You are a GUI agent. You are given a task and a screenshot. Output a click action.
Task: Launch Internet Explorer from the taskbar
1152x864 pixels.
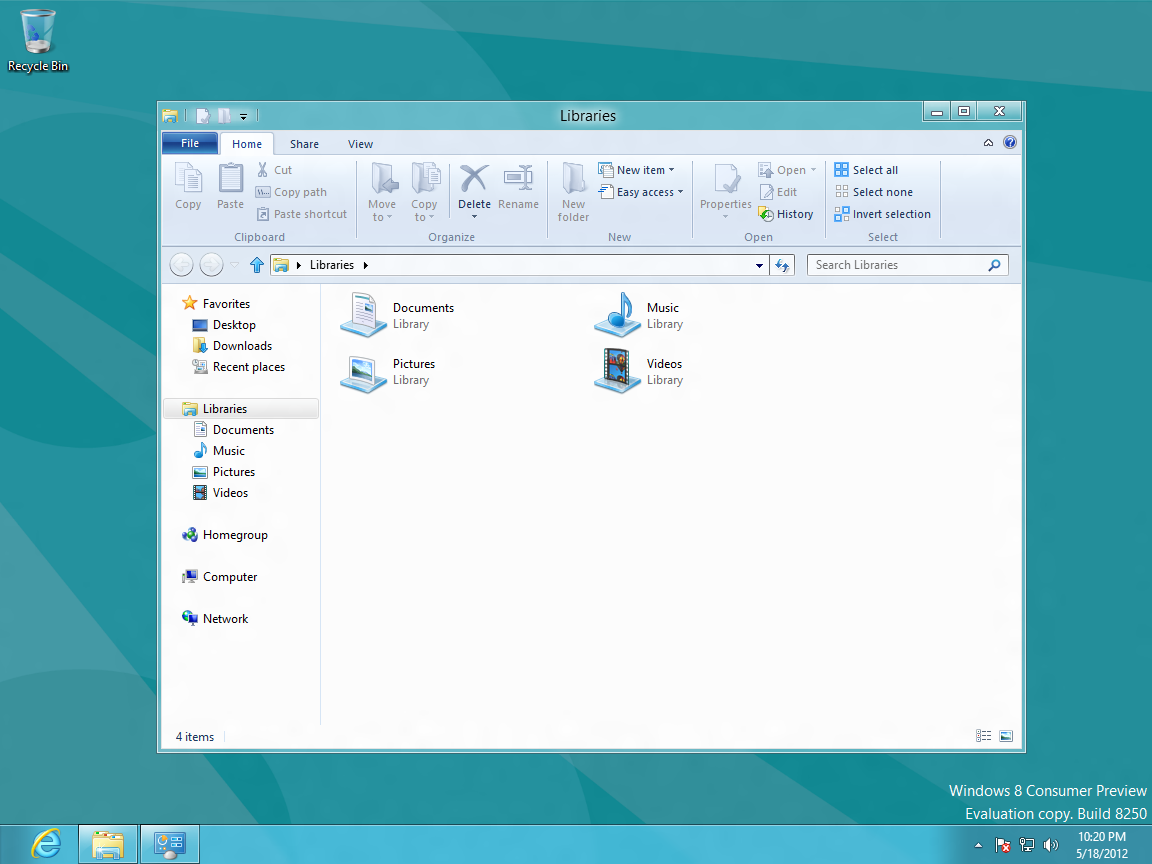coord(46,844)
